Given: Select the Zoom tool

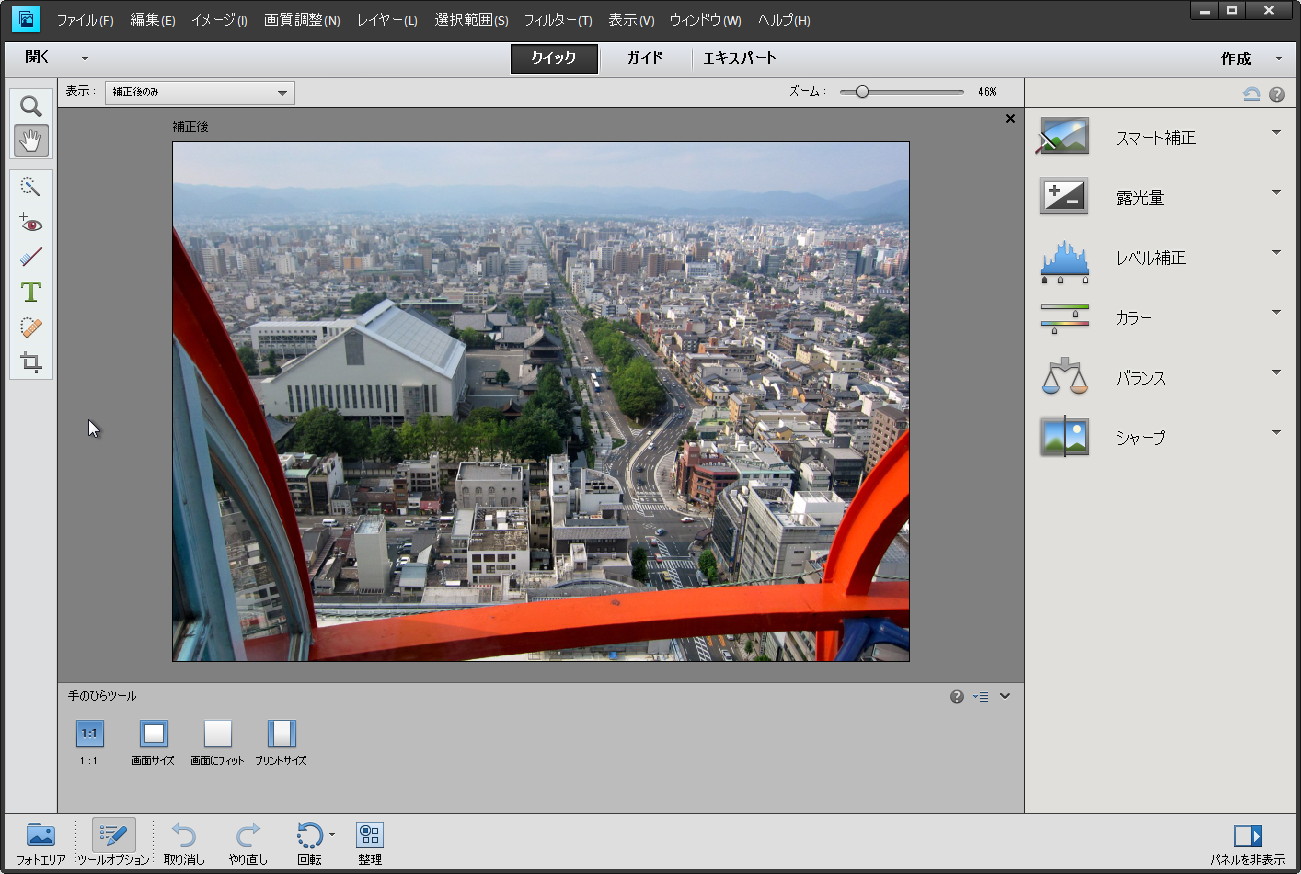Looking at the screenshot, I should point(30,105).
